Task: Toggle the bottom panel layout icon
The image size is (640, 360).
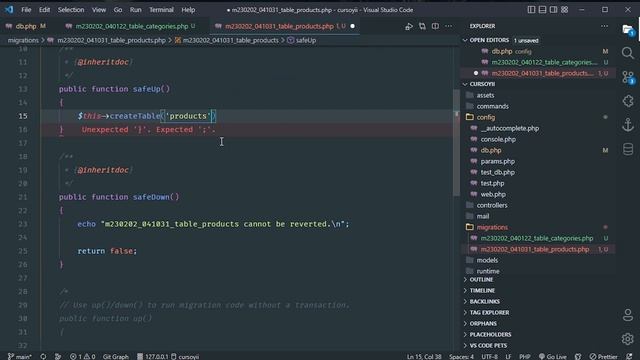Action: click(x=542, y=9)
